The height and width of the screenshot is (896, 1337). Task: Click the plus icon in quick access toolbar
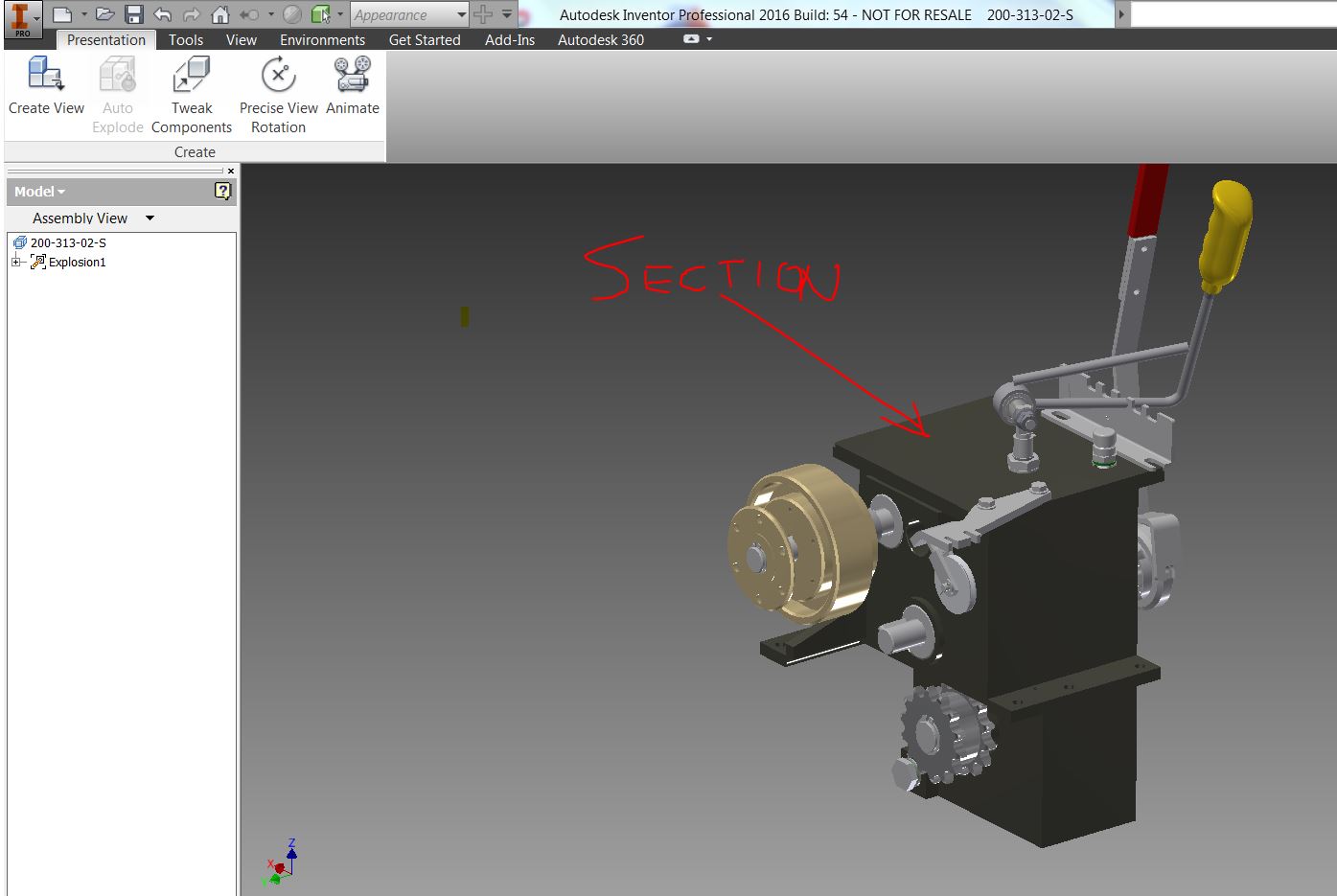[x=483, y=14]
